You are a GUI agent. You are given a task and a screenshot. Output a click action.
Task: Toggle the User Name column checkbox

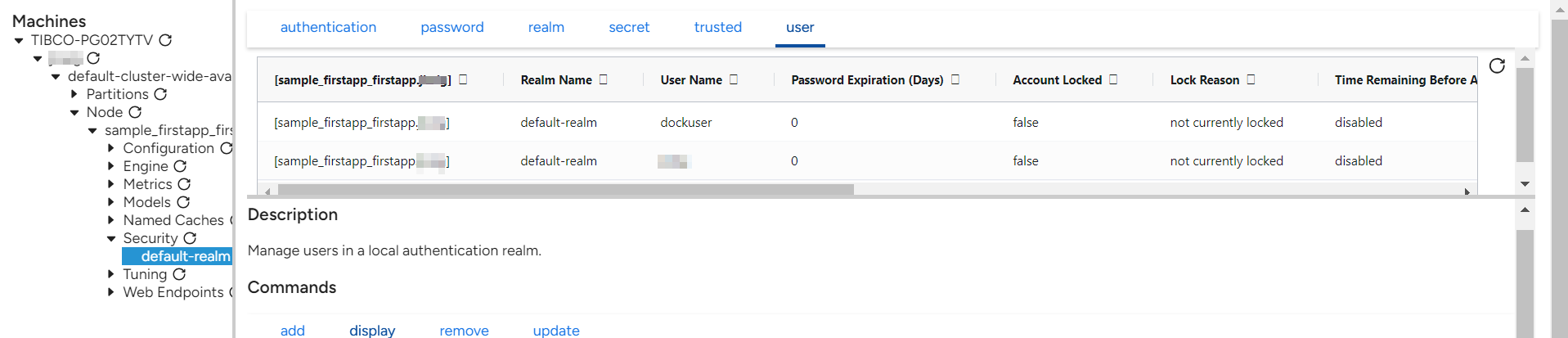[x=734, y=79]
